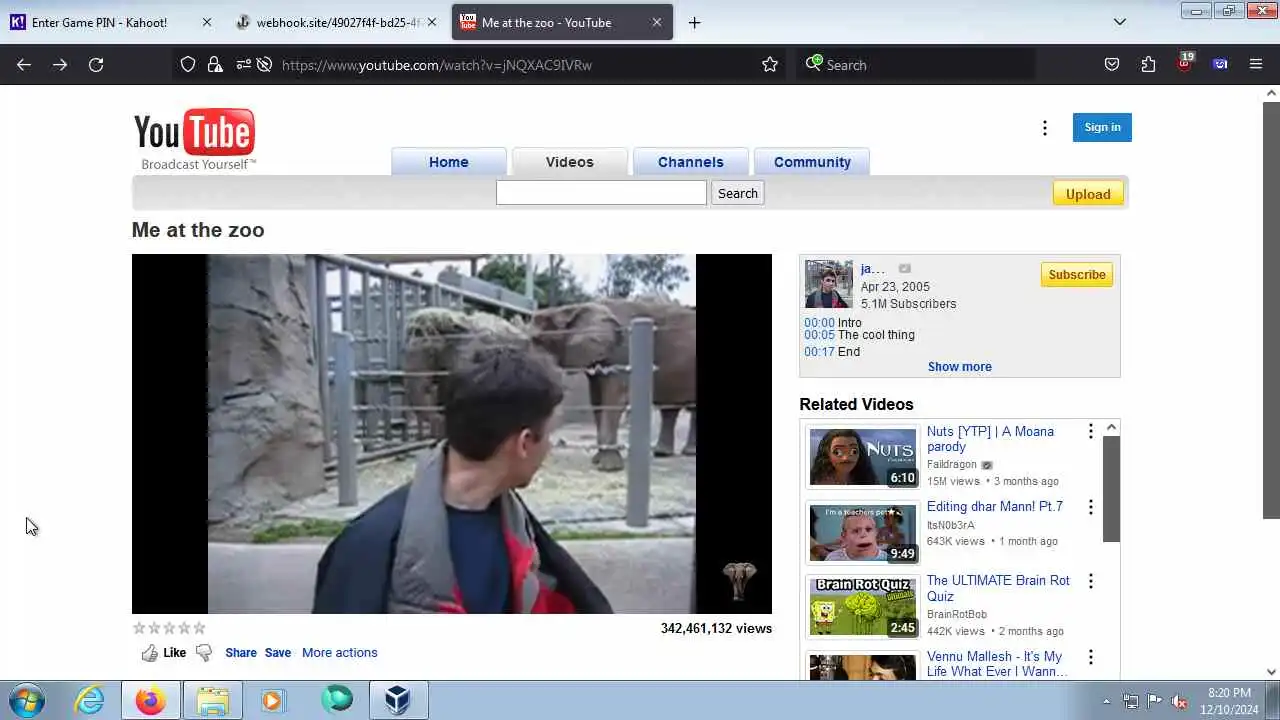Screen dimensions: 1280x720
Task: Click the YouTube search text field
Action: pyautogui.click(x=601, y=193)
